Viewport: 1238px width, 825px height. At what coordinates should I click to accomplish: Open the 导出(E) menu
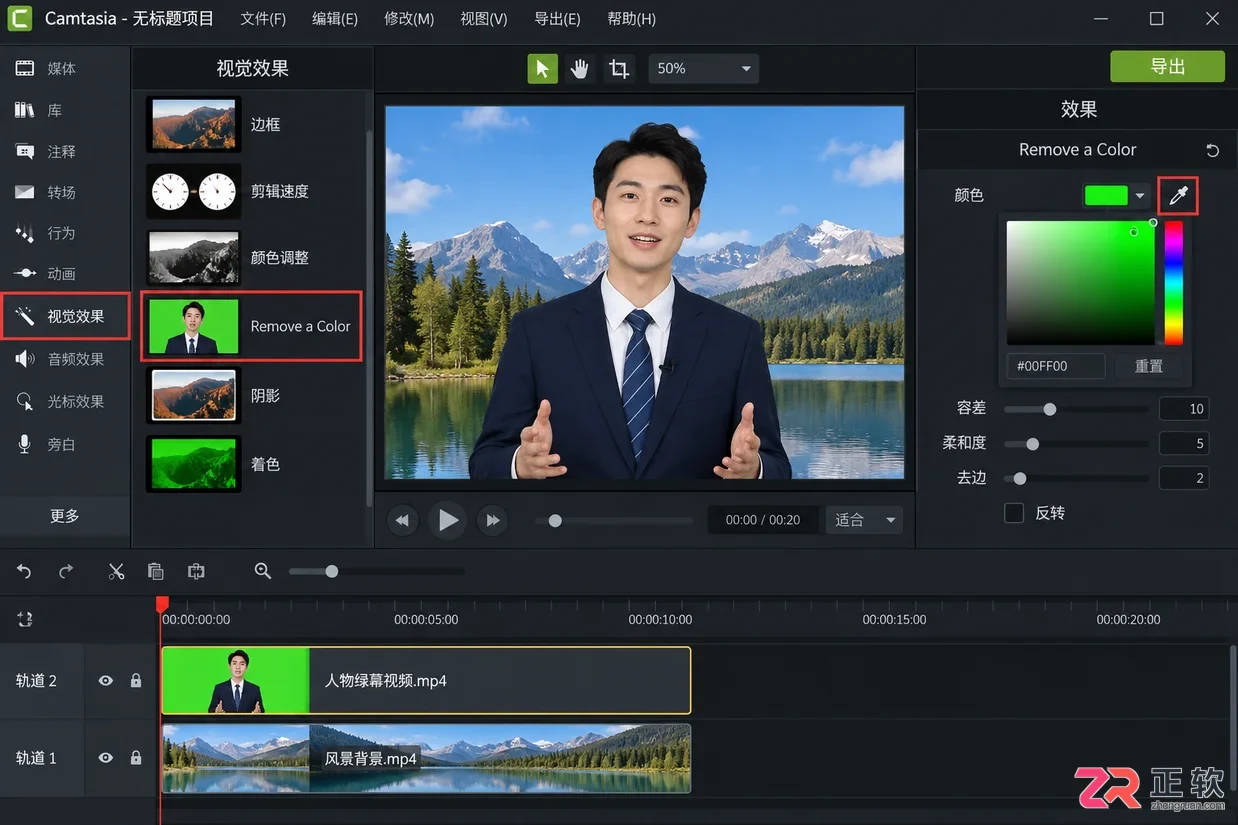pyautogui.click(x=557, y=19)
